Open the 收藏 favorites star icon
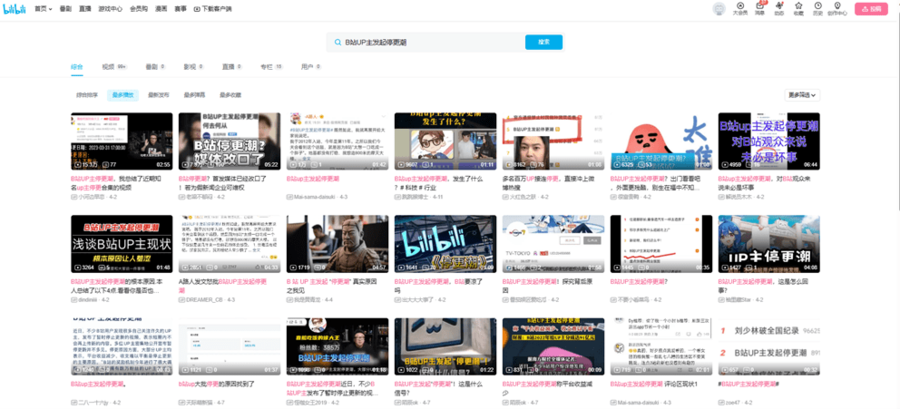Image resolution: width=900 pixels, height=409 pixels. pos(798,8)
